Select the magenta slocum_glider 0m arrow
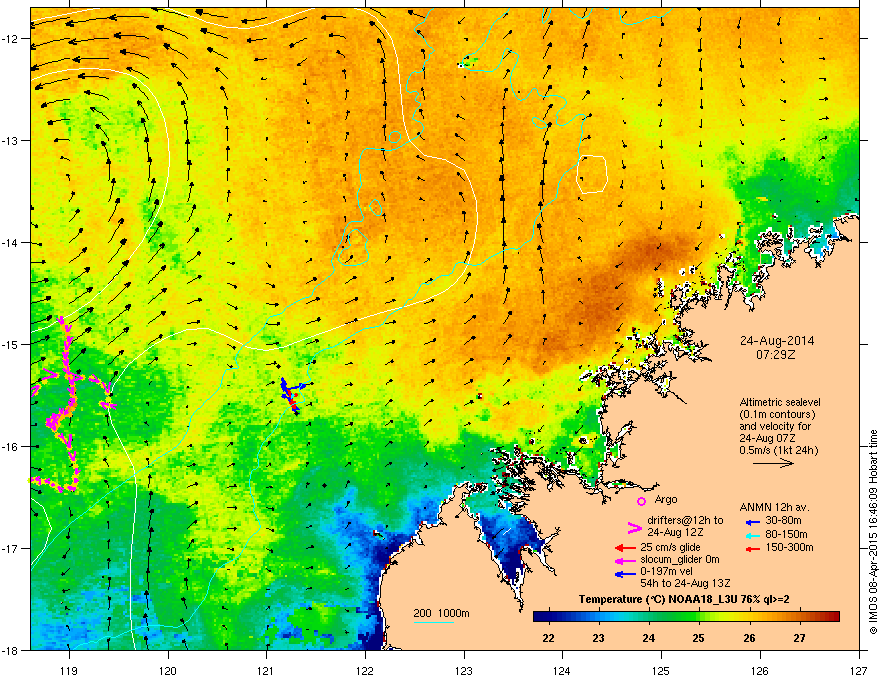This screenshot has height=680, width=880. coord(625,560)
